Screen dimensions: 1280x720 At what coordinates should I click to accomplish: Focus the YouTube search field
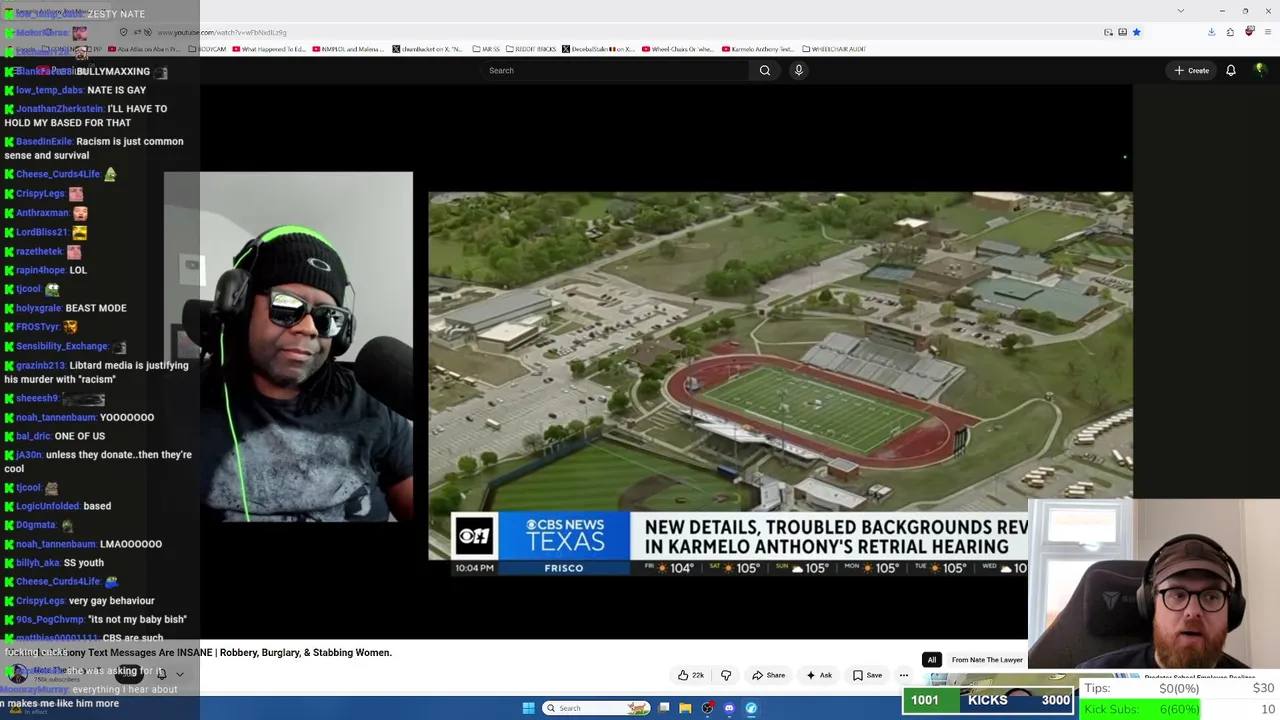click(615, 70)
